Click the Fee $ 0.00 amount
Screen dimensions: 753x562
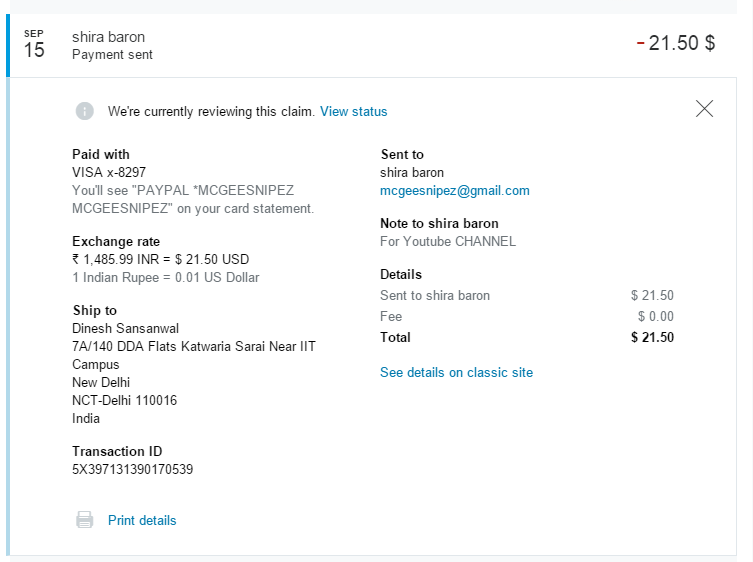tap(656, 316)
